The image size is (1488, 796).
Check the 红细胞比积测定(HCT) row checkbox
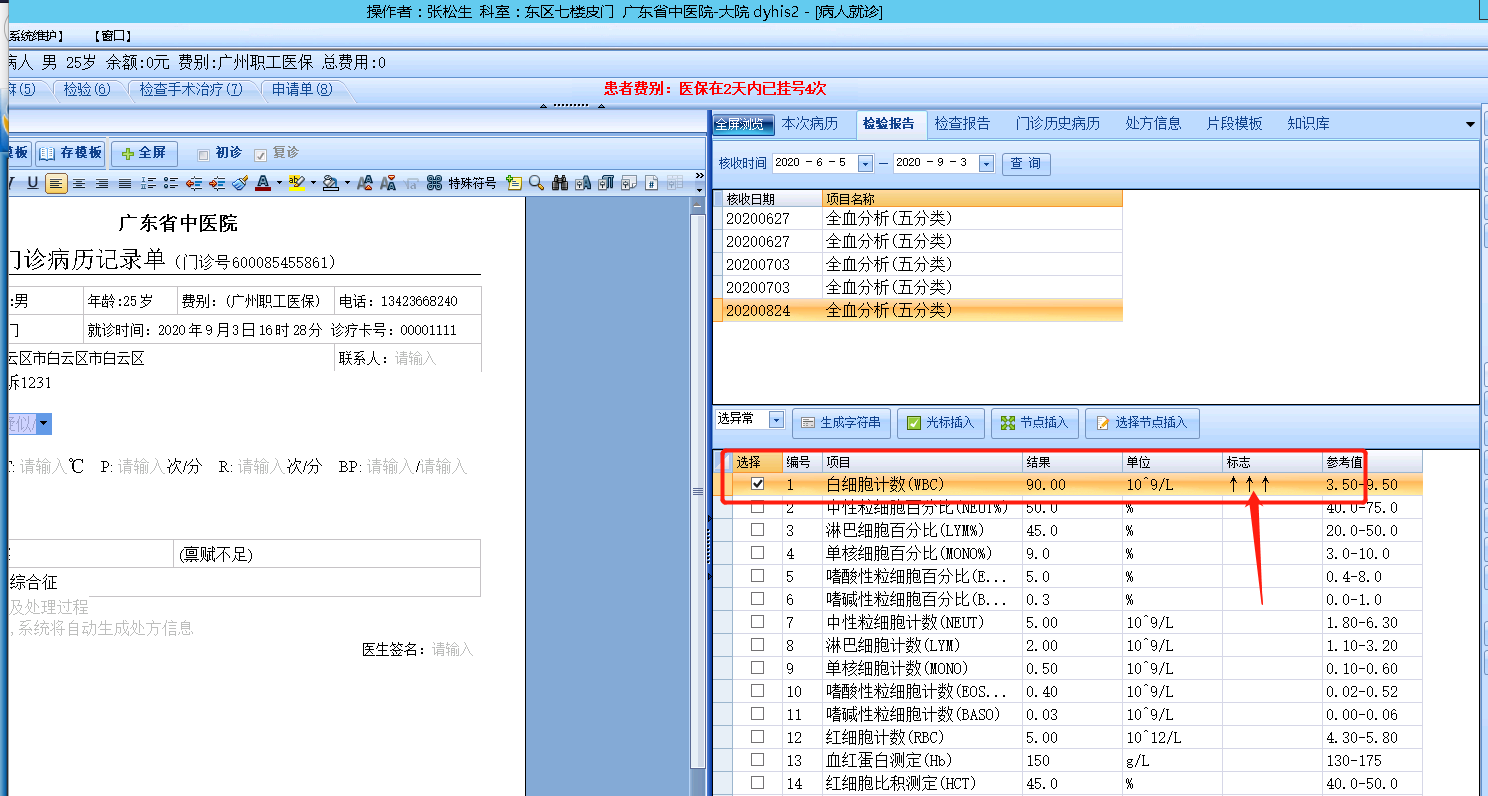(758, 783)
